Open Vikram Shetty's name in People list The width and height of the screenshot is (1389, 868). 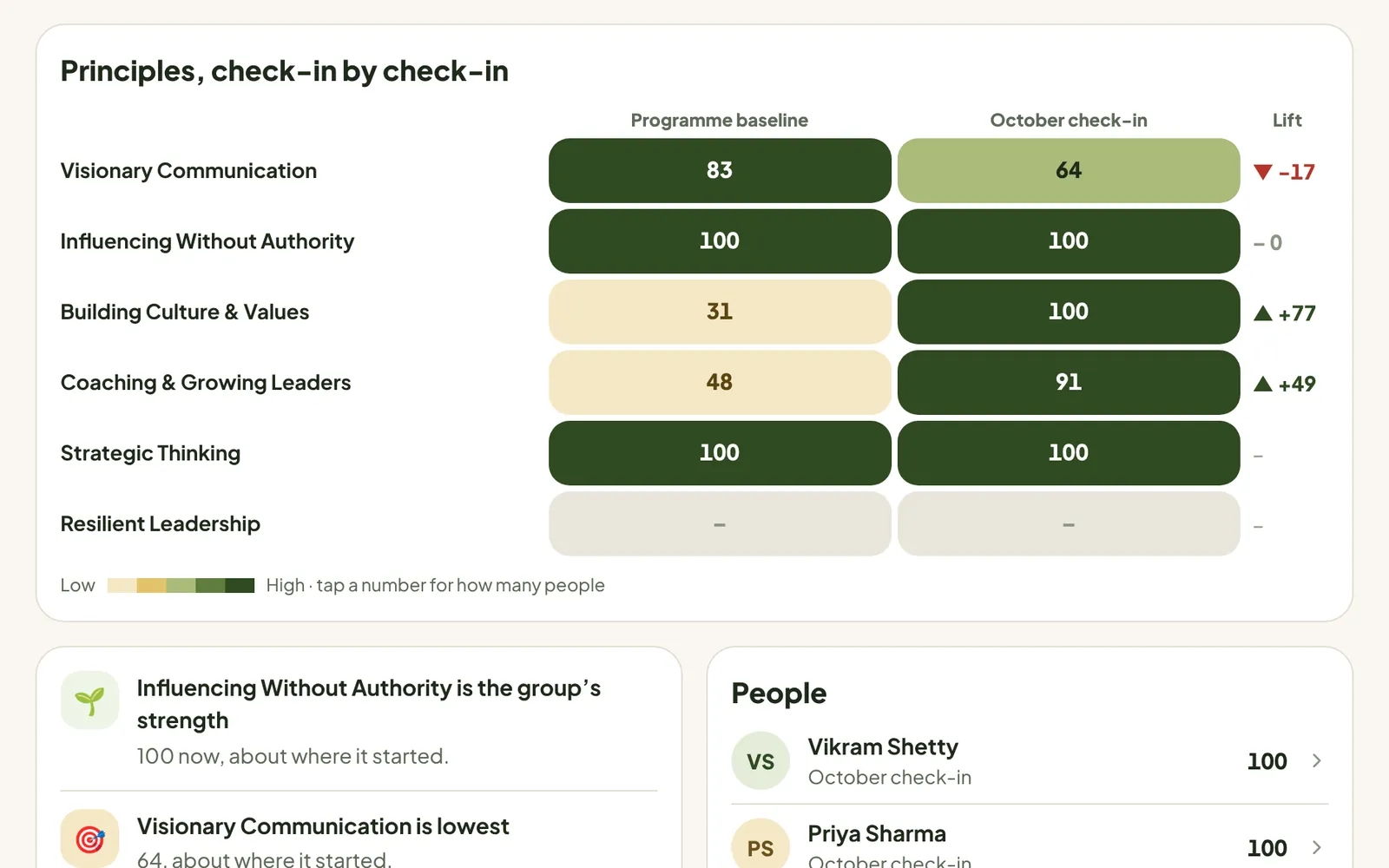tap(883, 747)
